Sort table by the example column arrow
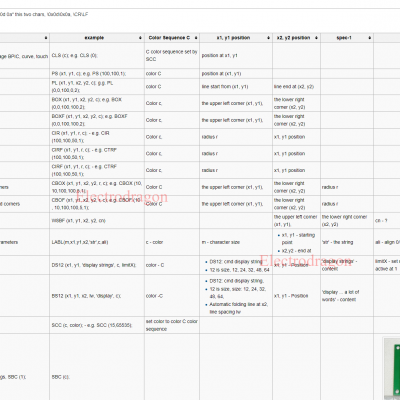This screenshot has height=400, width=400. (x=140, y=38)
